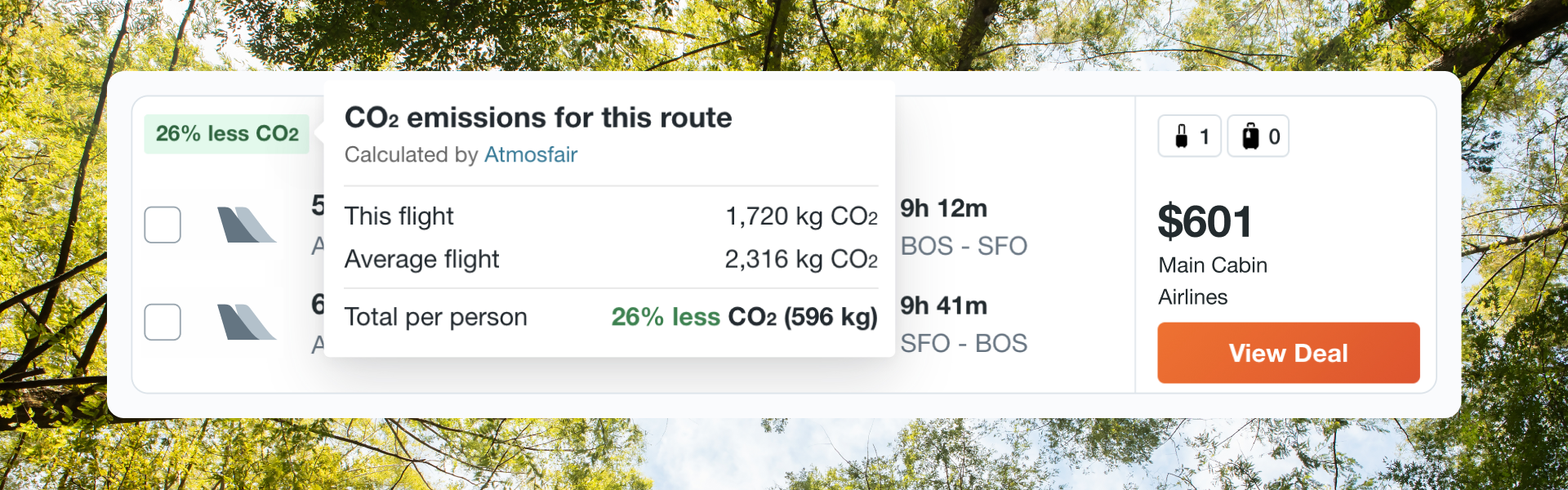Click the checked bag count 0

[1274, 137]
